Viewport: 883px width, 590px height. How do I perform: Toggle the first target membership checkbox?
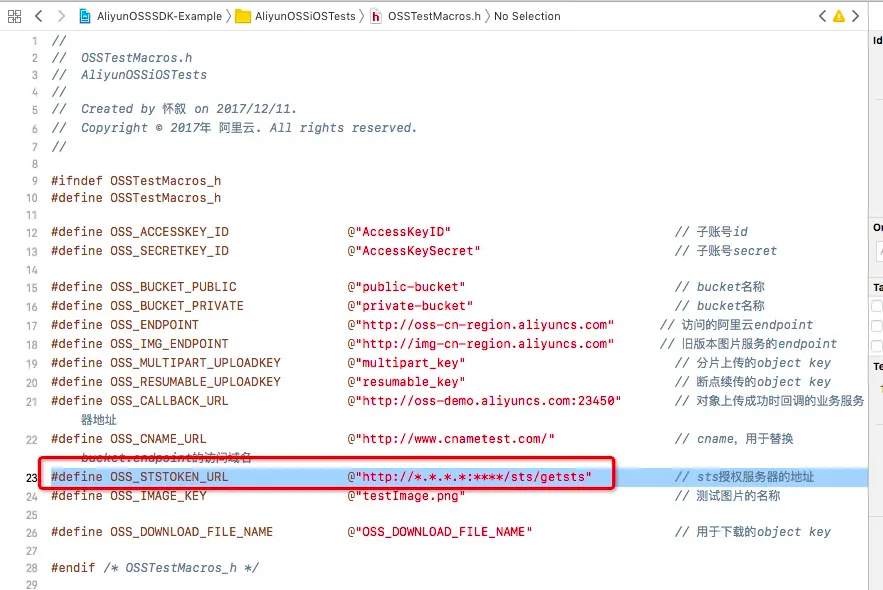click(x=877, y=306)
